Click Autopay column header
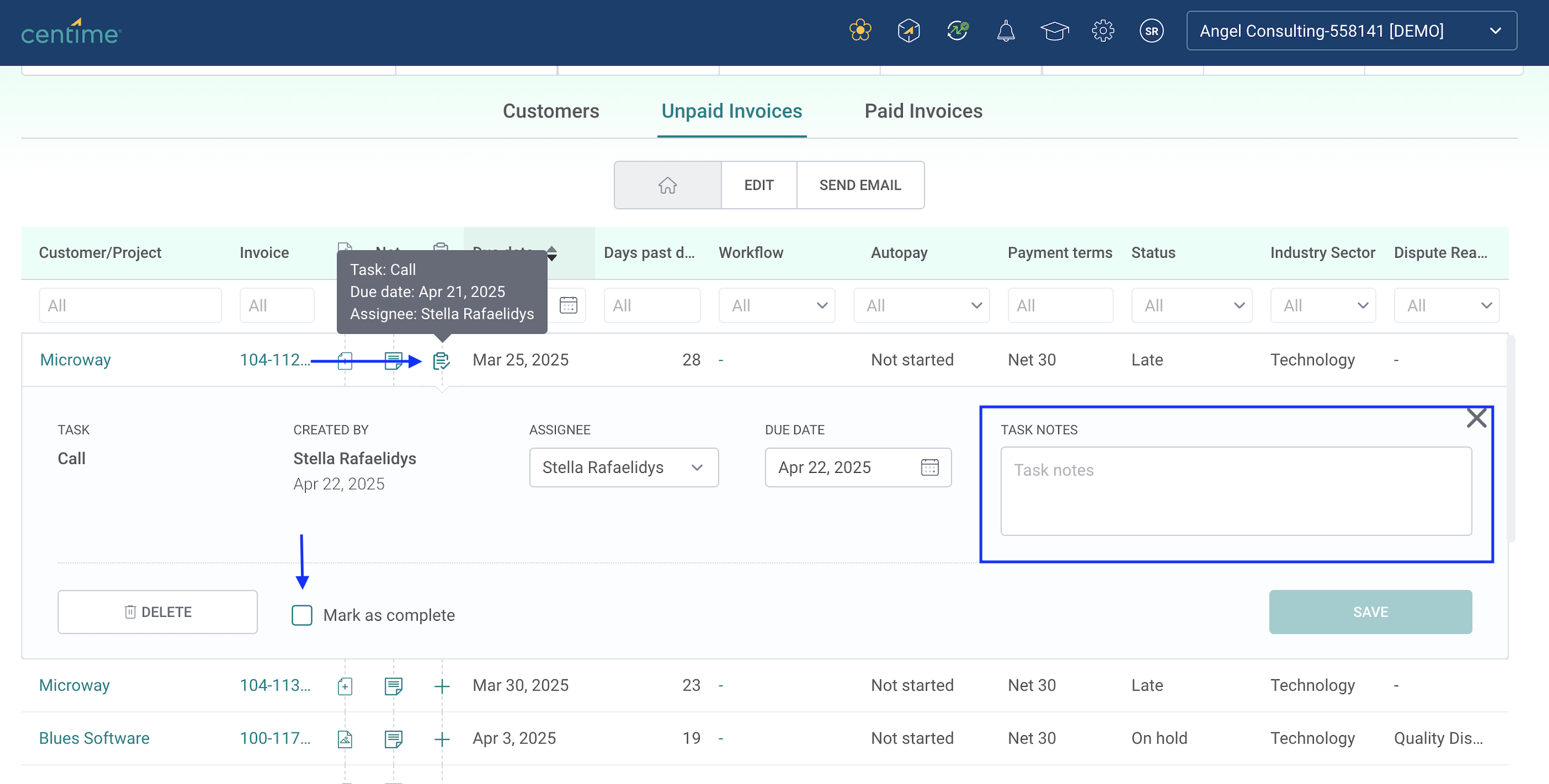Image resolution: width=1549 pixels, height=784 pixels. (x=899, y=253)
